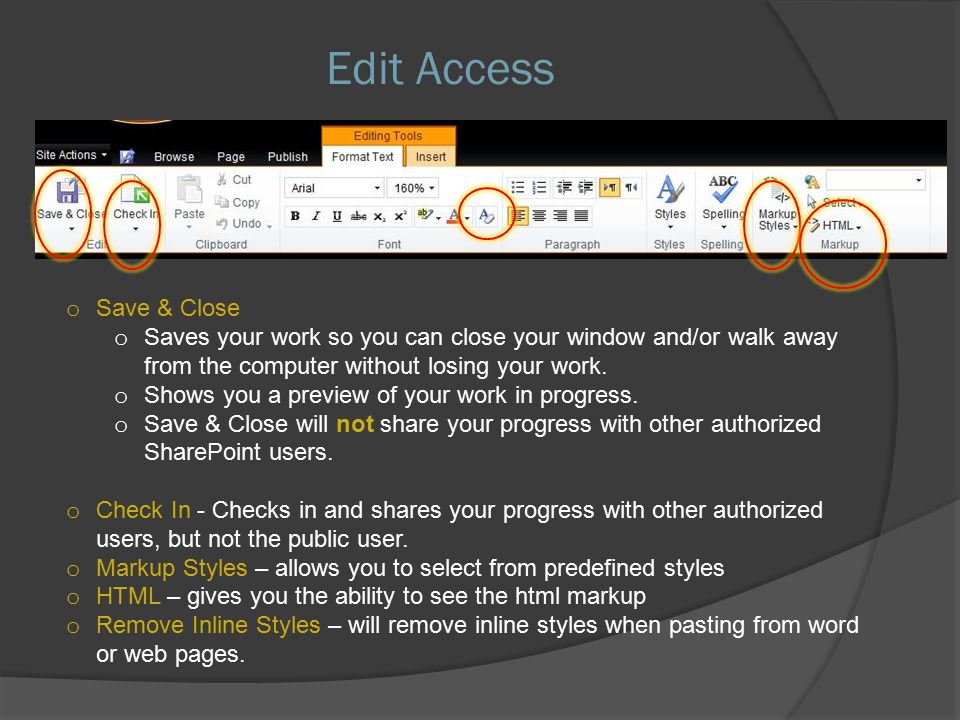Open the Spelling dropdown arrow
This screenshot has width=960, height=720.
point(723,227)
